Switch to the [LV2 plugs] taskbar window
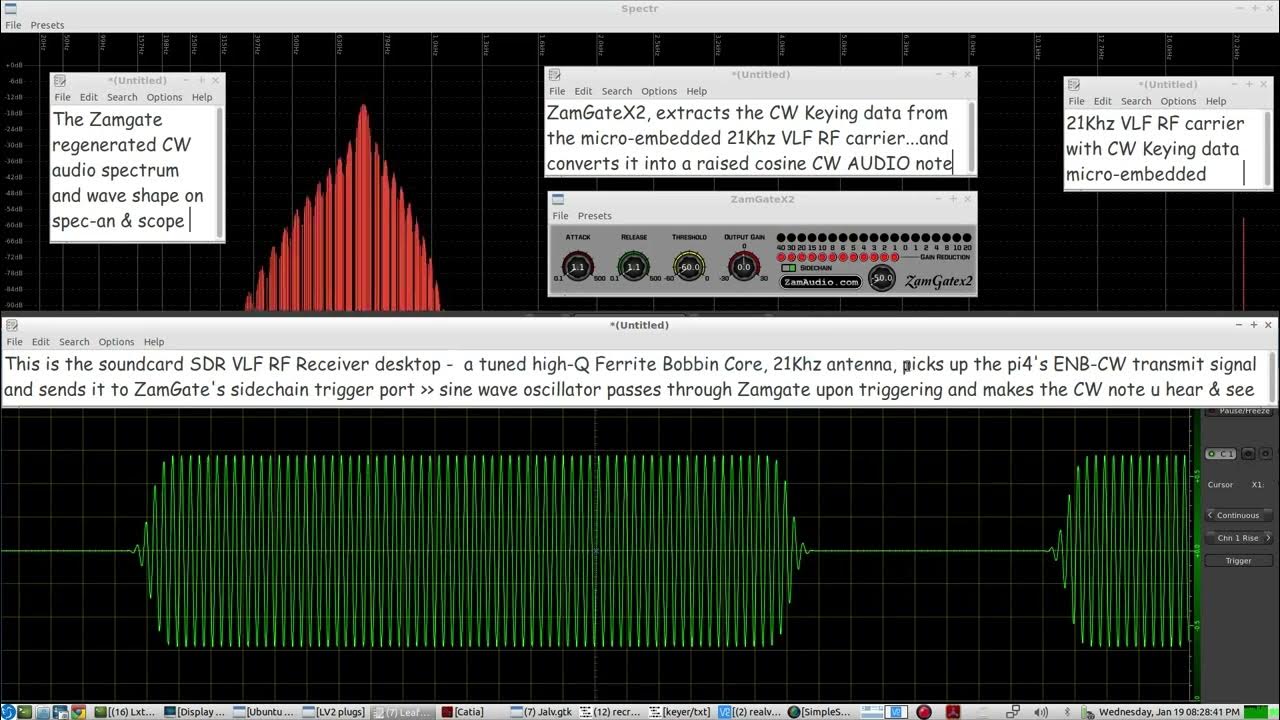1280x720 pixels. coord(334,712)
